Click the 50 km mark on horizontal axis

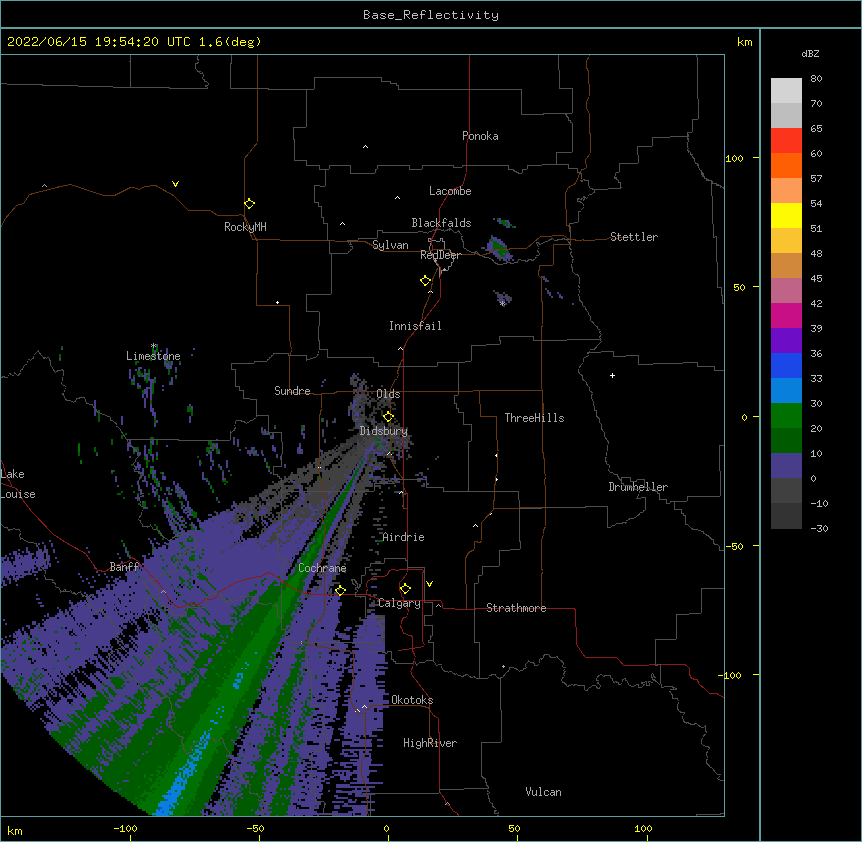[x=514, y=828]
